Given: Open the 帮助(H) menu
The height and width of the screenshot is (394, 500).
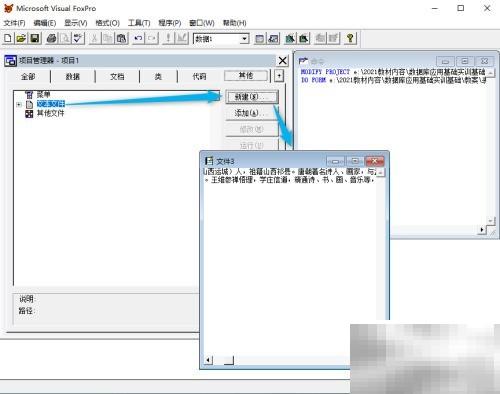Looking at the screenshot, I should (x=234, y=23).
